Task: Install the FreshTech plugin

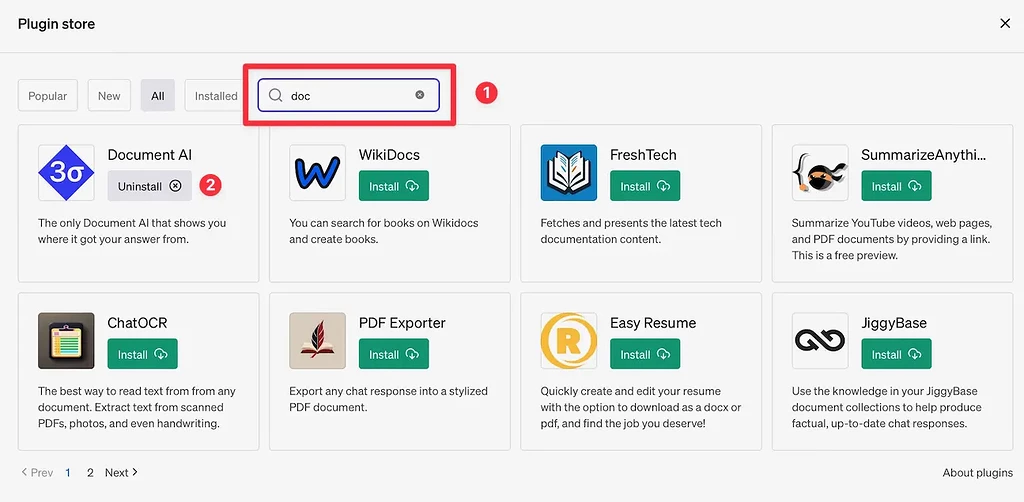Action: (645, 186)
